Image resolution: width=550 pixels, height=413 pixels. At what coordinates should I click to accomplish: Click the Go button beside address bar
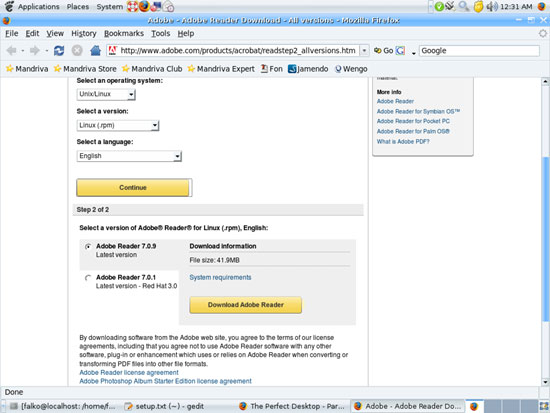(x=383, y=51)
